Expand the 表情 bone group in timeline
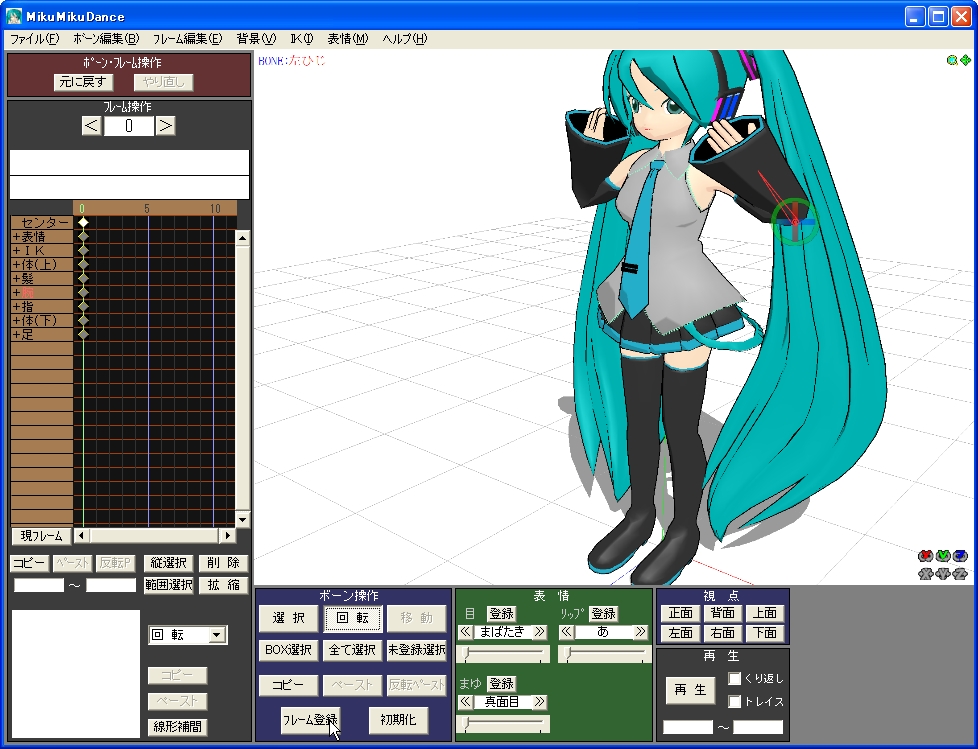 click(16, 237)
